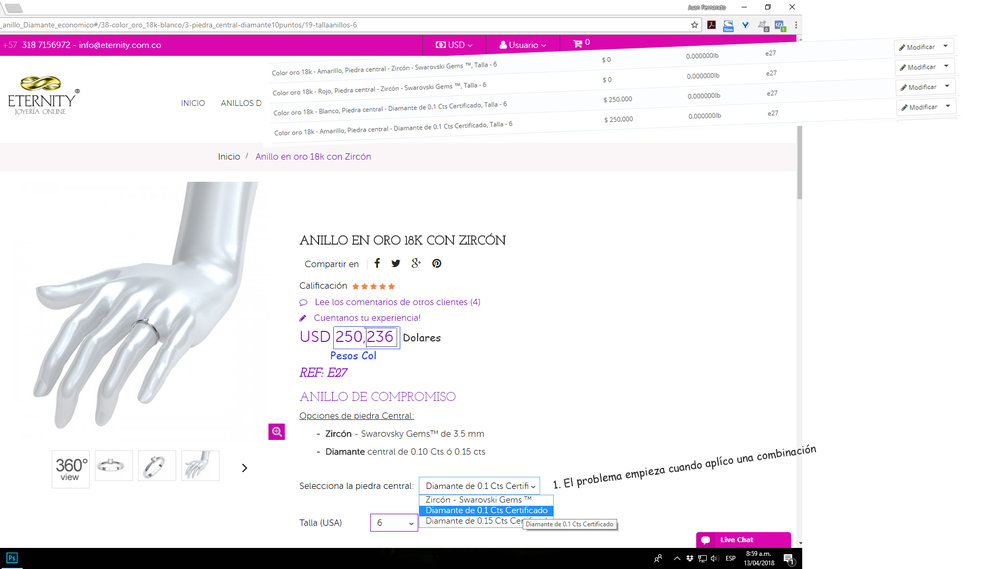Open the piedra central dropdown

(479, 485)
